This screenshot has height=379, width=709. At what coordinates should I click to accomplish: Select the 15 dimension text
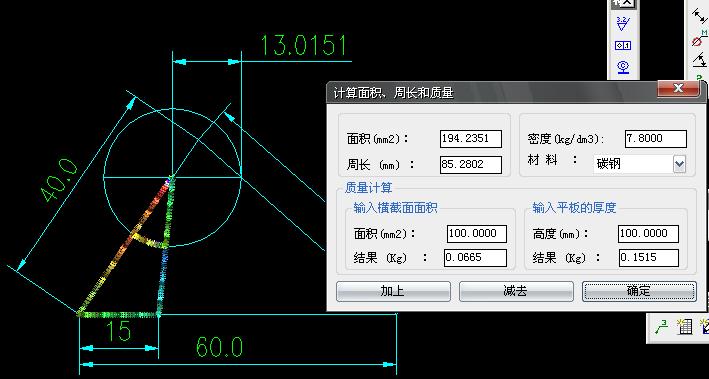(119, 331)
